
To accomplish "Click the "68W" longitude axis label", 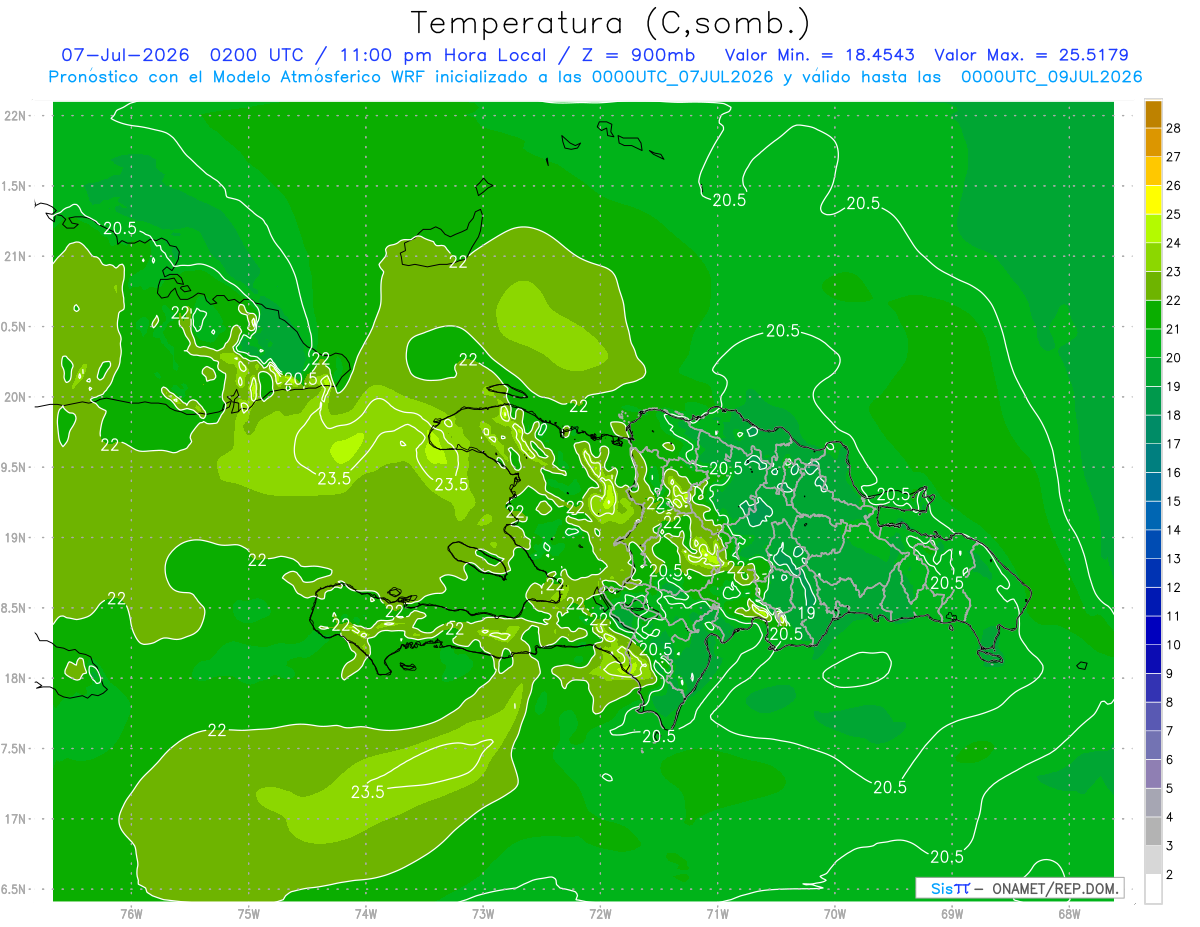I will (x=1068, y=914).
